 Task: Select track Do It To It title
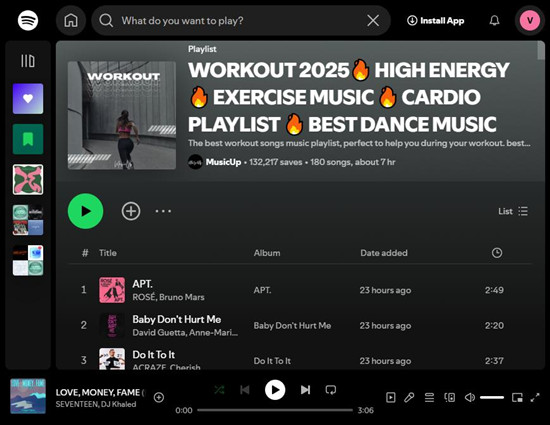(x=154, y=355)
